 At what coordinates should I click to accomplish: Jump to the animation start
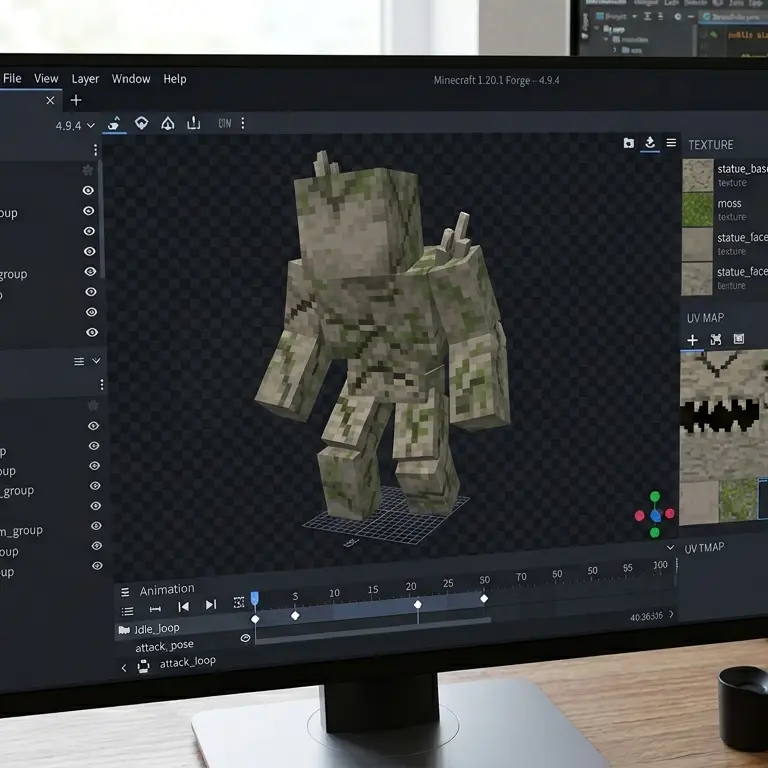point(183,607)
